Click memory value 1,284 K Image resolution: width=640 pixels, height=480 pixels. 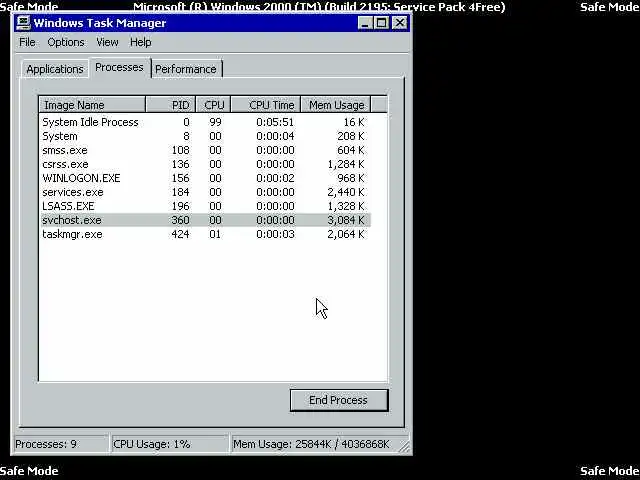pos(346,164)
